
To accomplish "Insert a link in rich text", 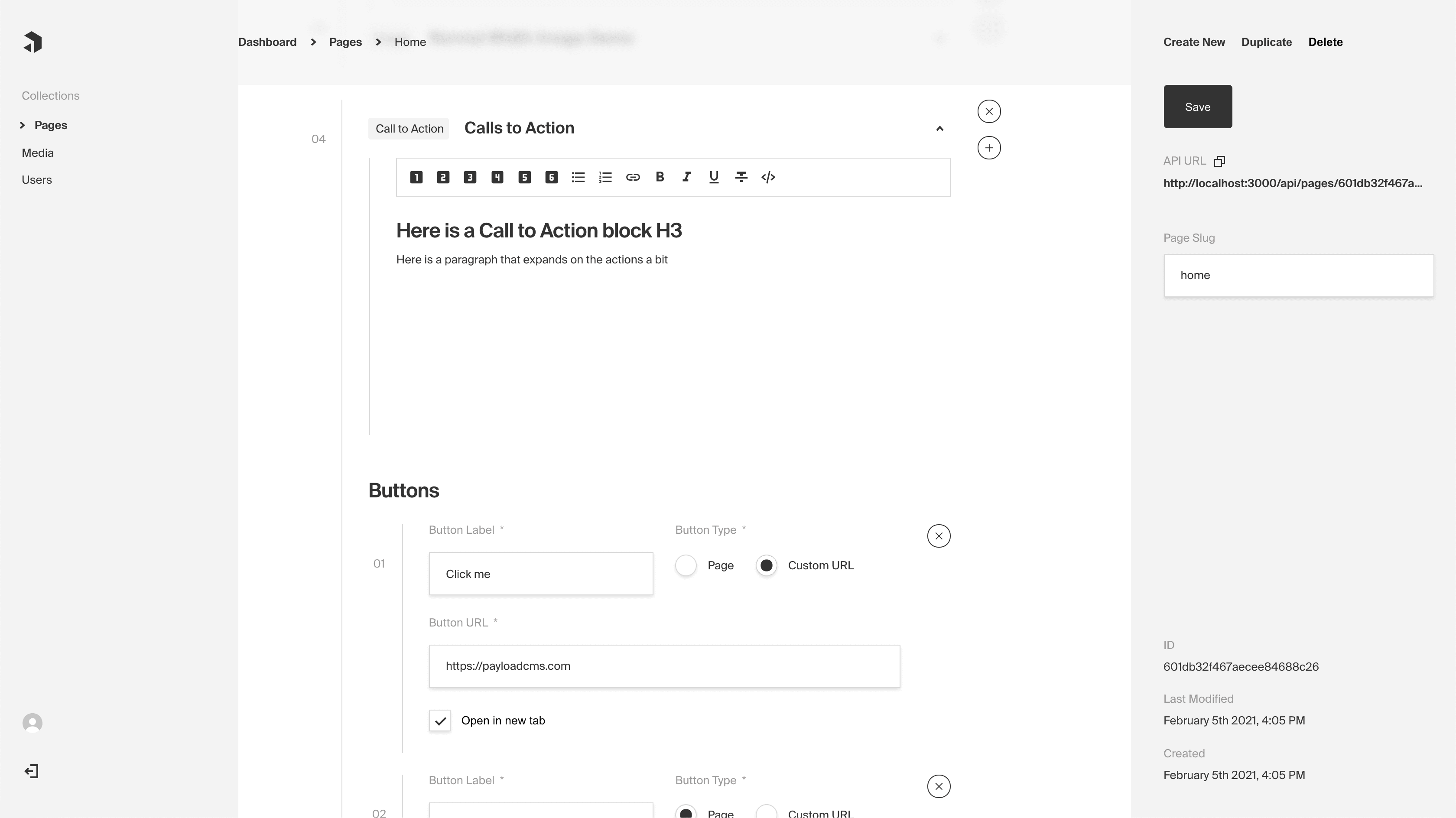I will 633,178.
